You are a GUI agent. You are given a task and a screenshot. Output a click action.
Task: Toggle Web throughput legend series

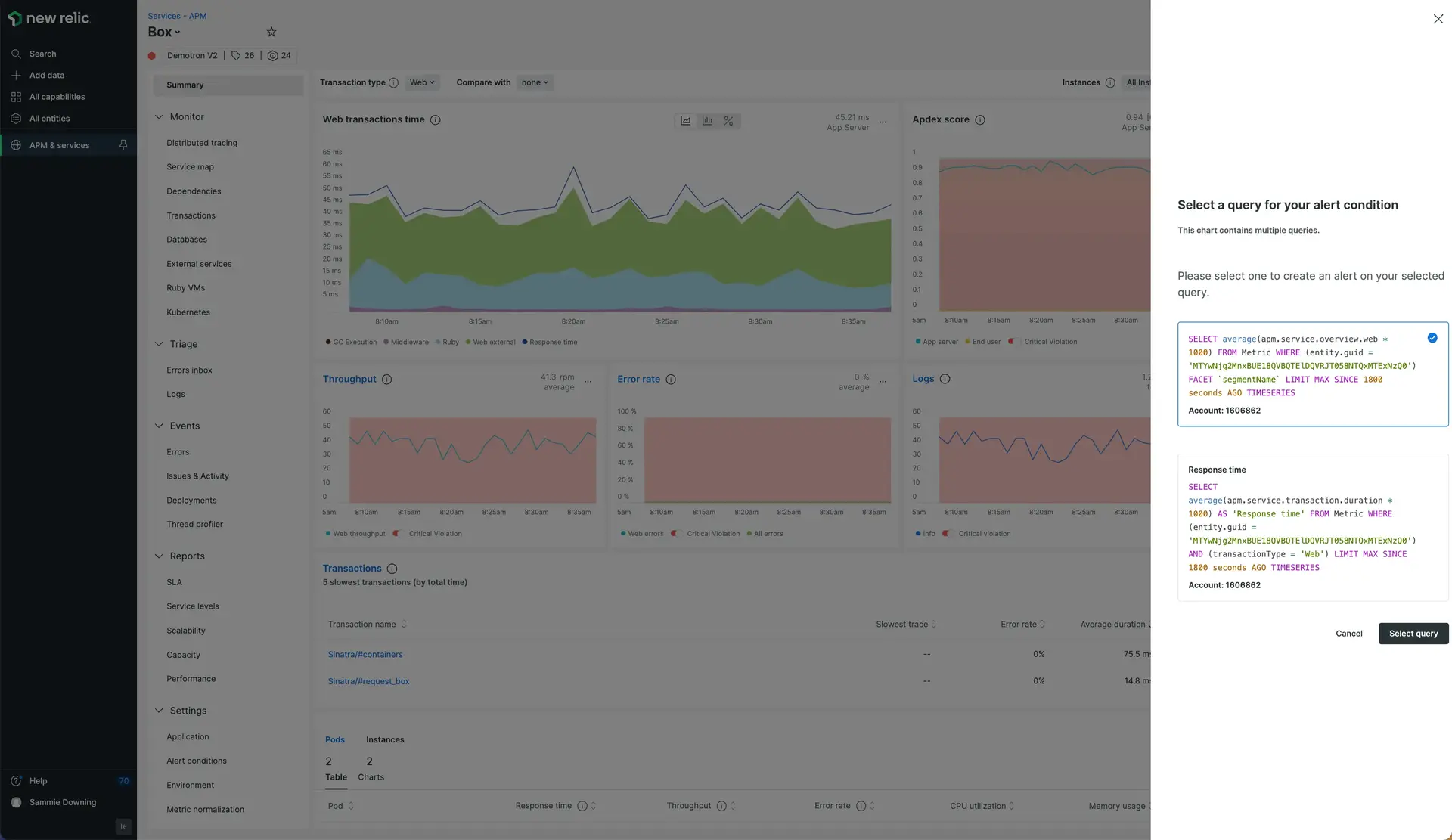(x=355, y=534)
